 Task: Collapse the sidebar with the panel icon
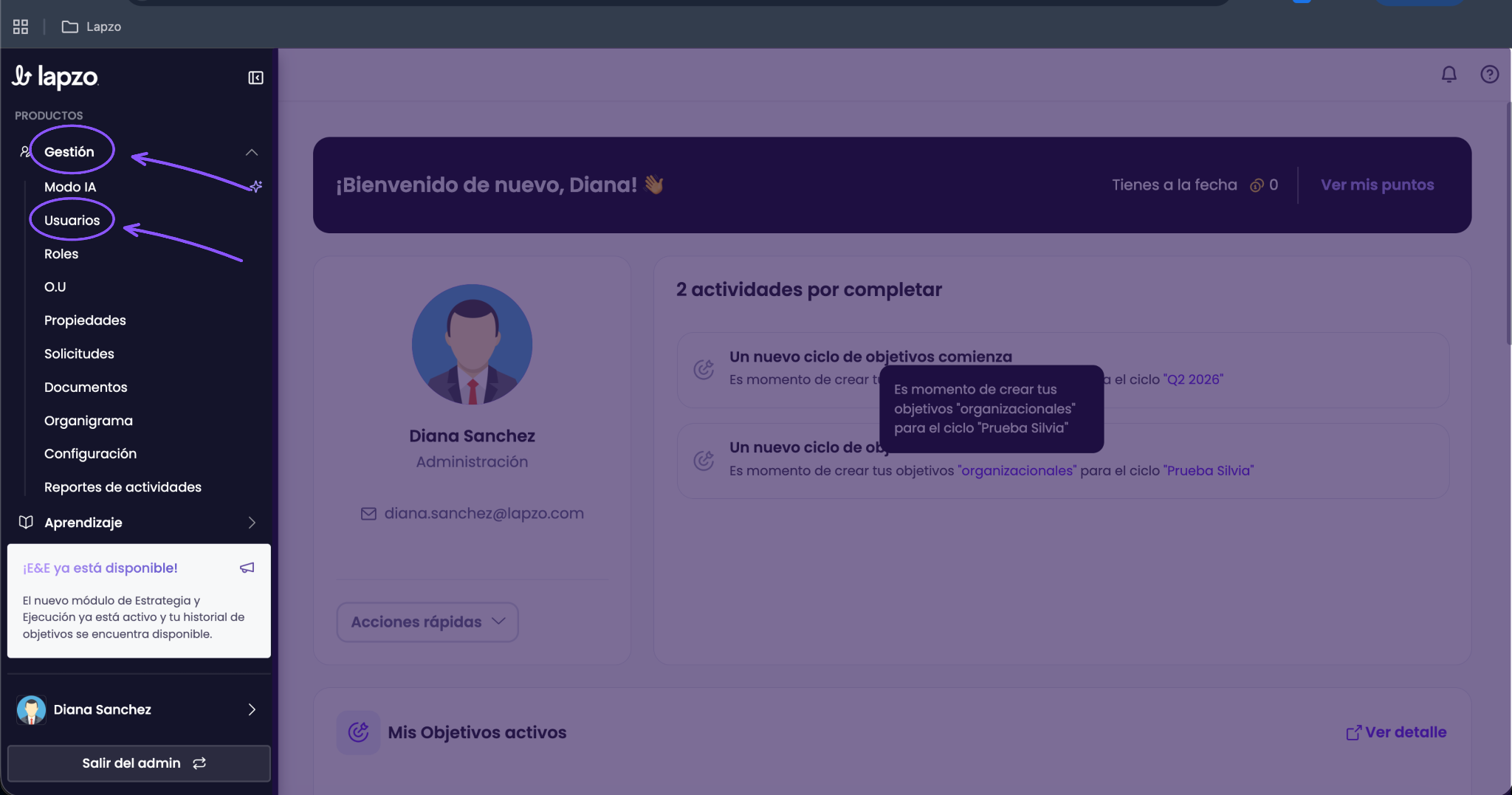(255, 78)
